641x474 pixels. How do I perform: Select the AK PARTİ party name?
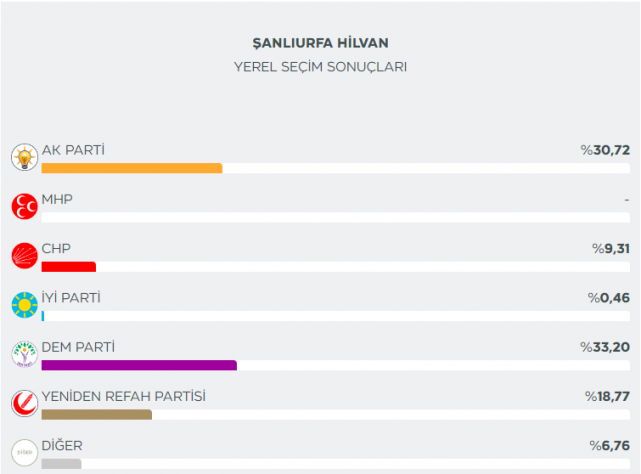[73, 150]
